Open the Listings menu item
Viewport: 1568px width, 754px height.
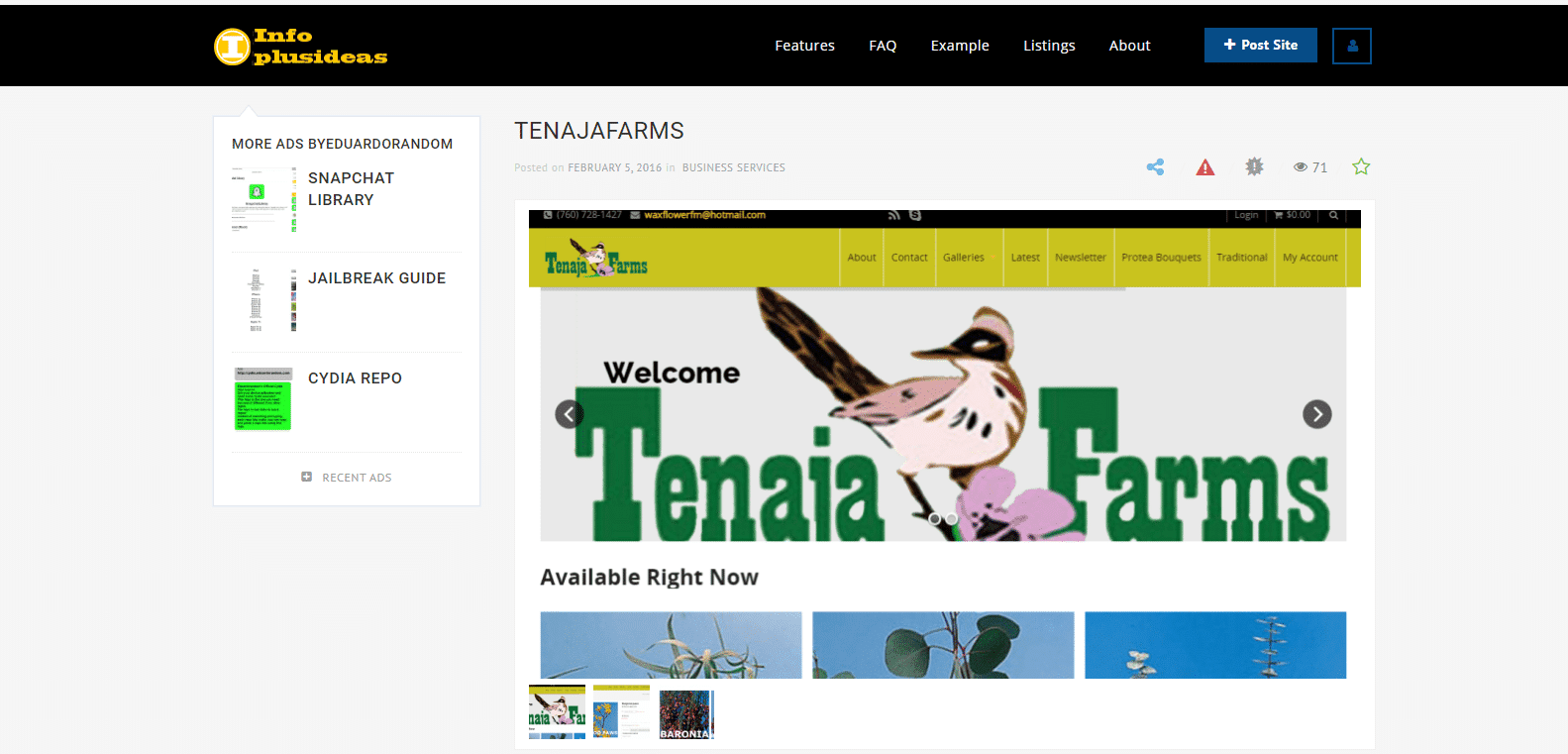click(1048, 46)
